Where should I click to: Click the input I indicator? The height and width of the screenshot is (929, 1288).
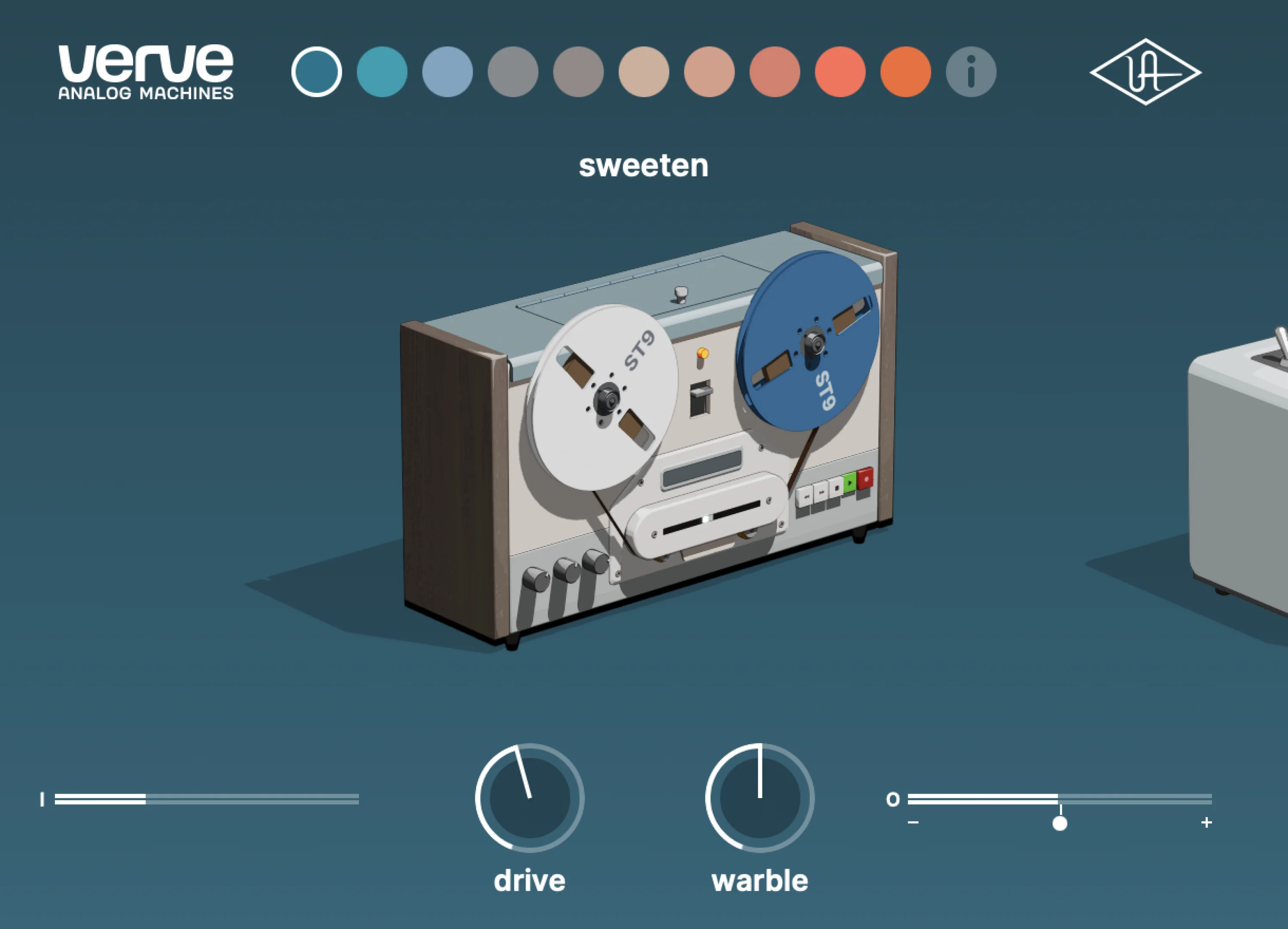(42, 799)
